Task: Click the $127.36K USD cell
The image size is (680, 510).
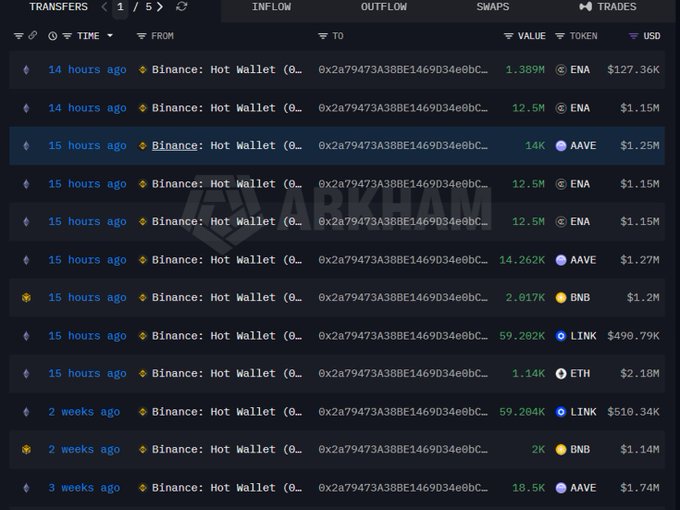Action: pyautogui.click(x=633, y=70)
